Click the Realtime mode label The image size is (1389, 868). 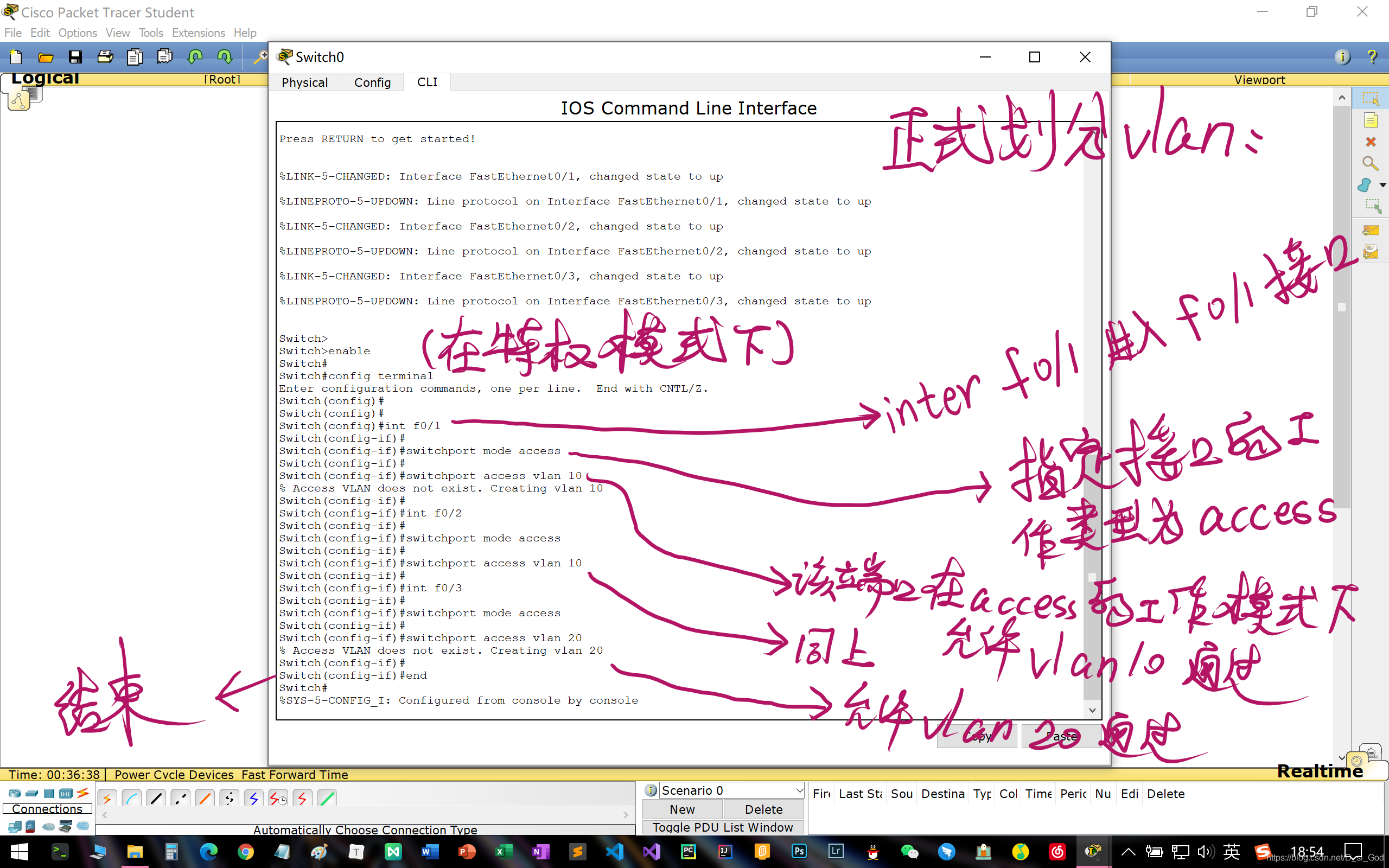(1320, 771)
